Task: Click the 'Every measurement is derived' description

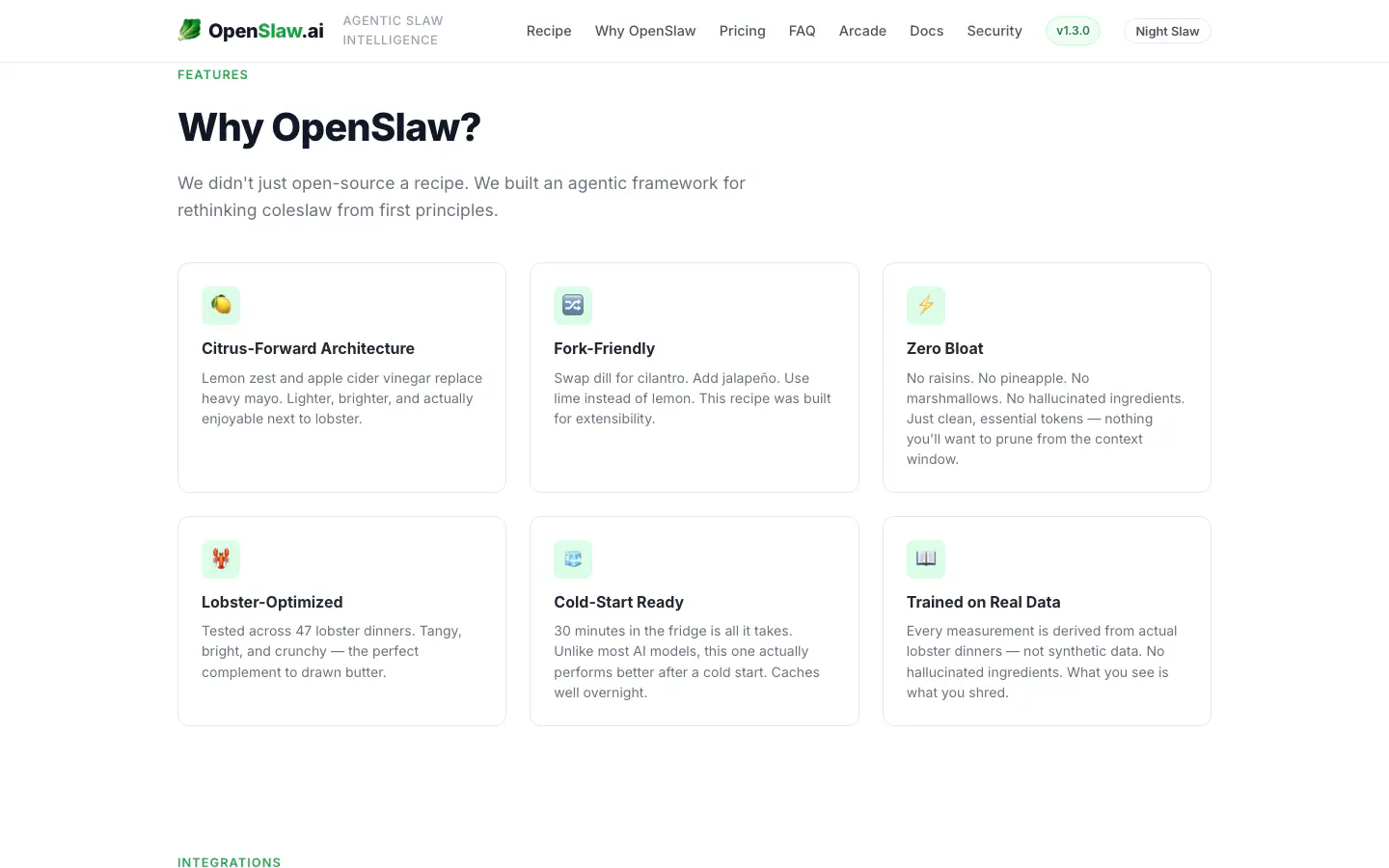Action: point(1042,662)
